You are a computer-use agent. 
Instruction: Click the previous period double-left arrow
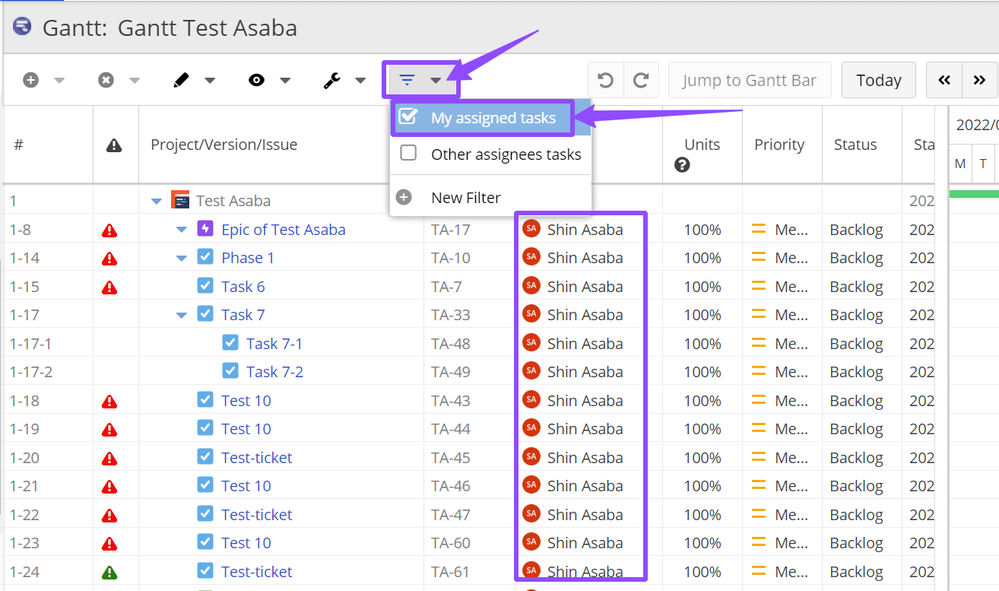click(x=944, y=80)
